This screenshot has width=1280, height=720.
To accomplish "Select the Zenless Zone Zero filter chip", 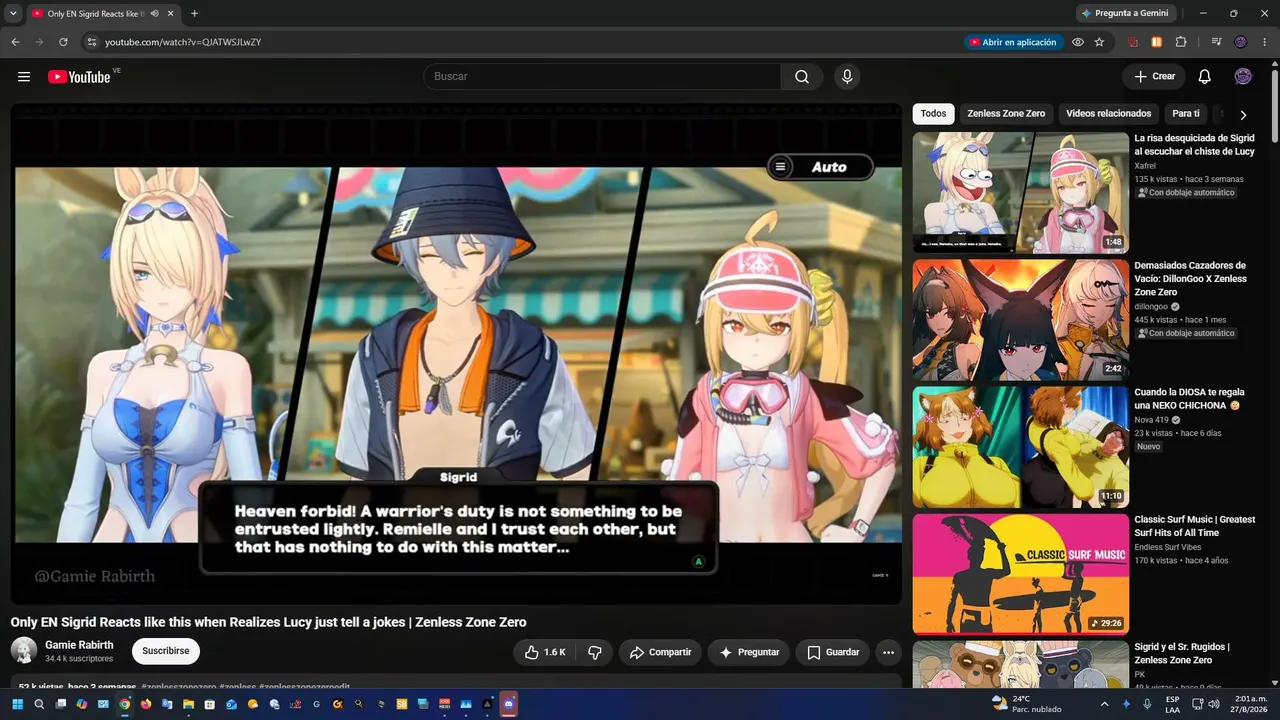I will (1006, 114).
